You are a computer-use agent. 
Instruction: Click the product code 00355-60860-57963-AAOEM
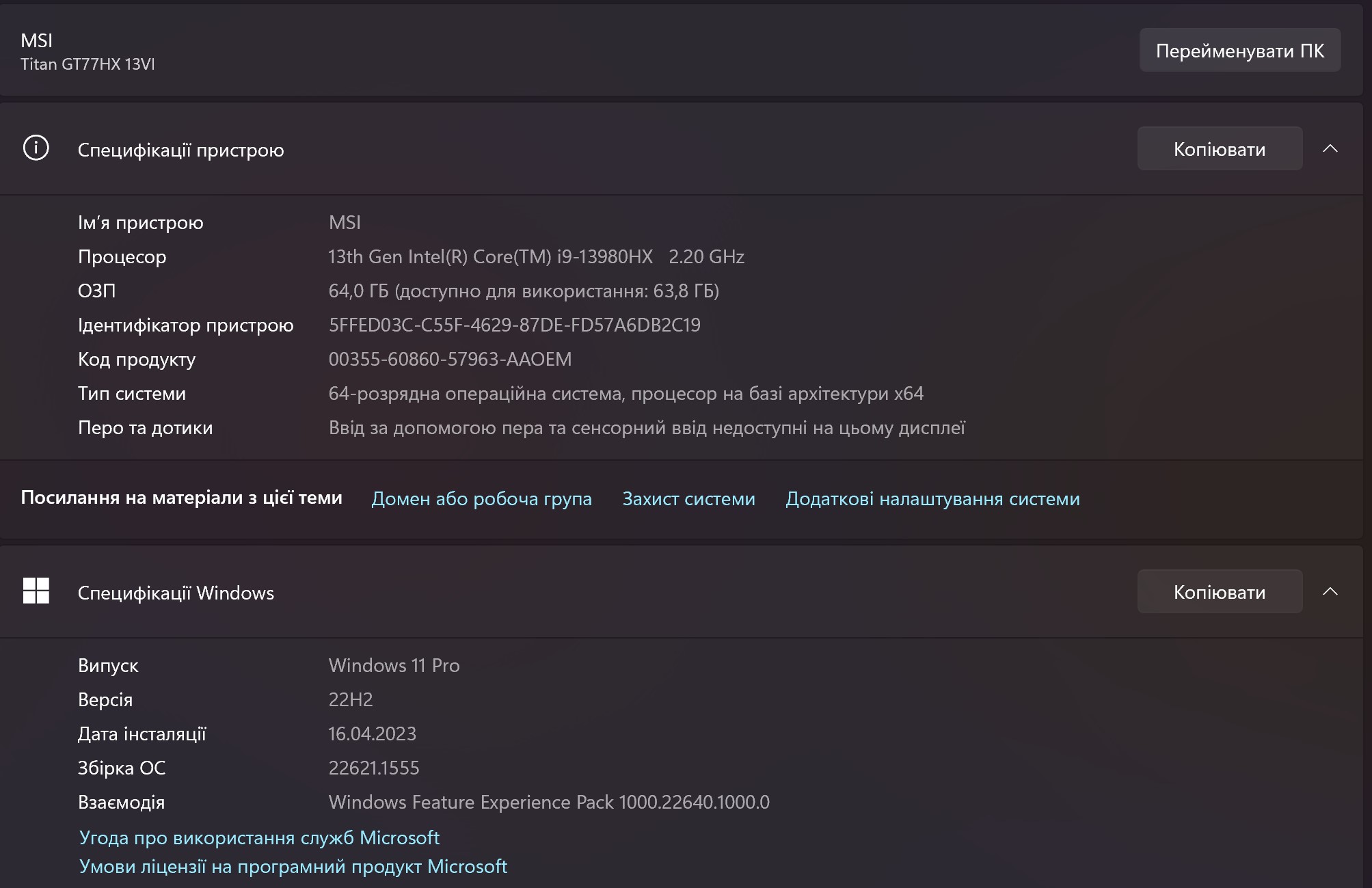pyautogui.click(x=450, y=359)
